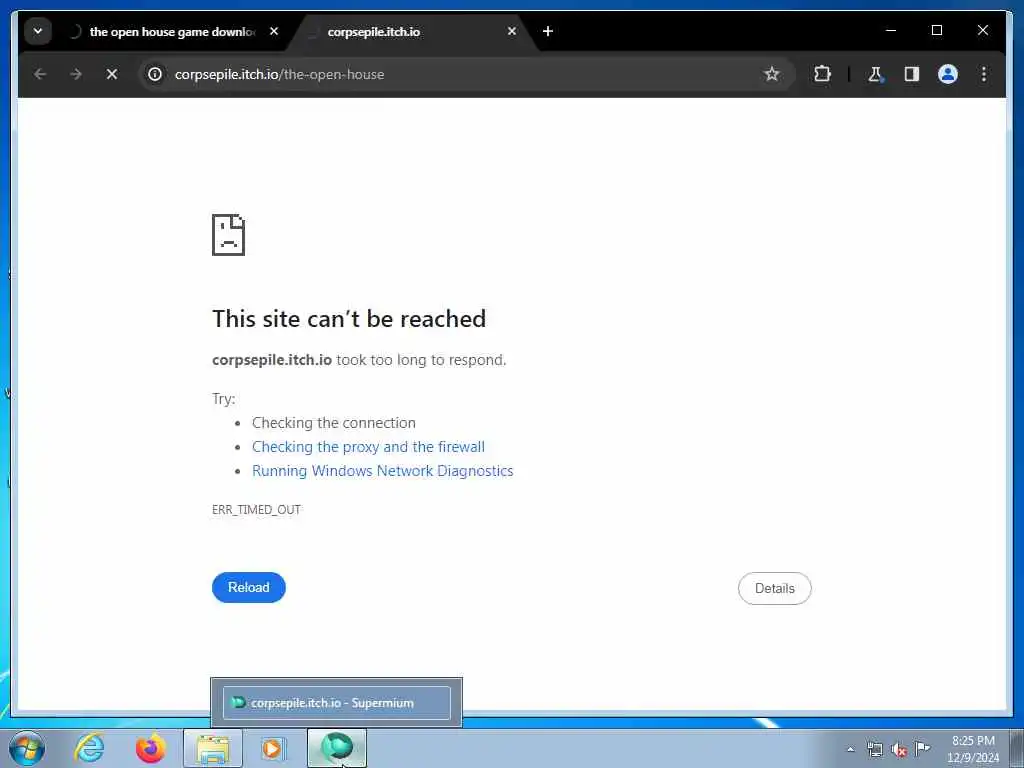Open the network tray icon
This screenshot has width=1024, height=768.
pyautogui.click(x=875, y=749)
